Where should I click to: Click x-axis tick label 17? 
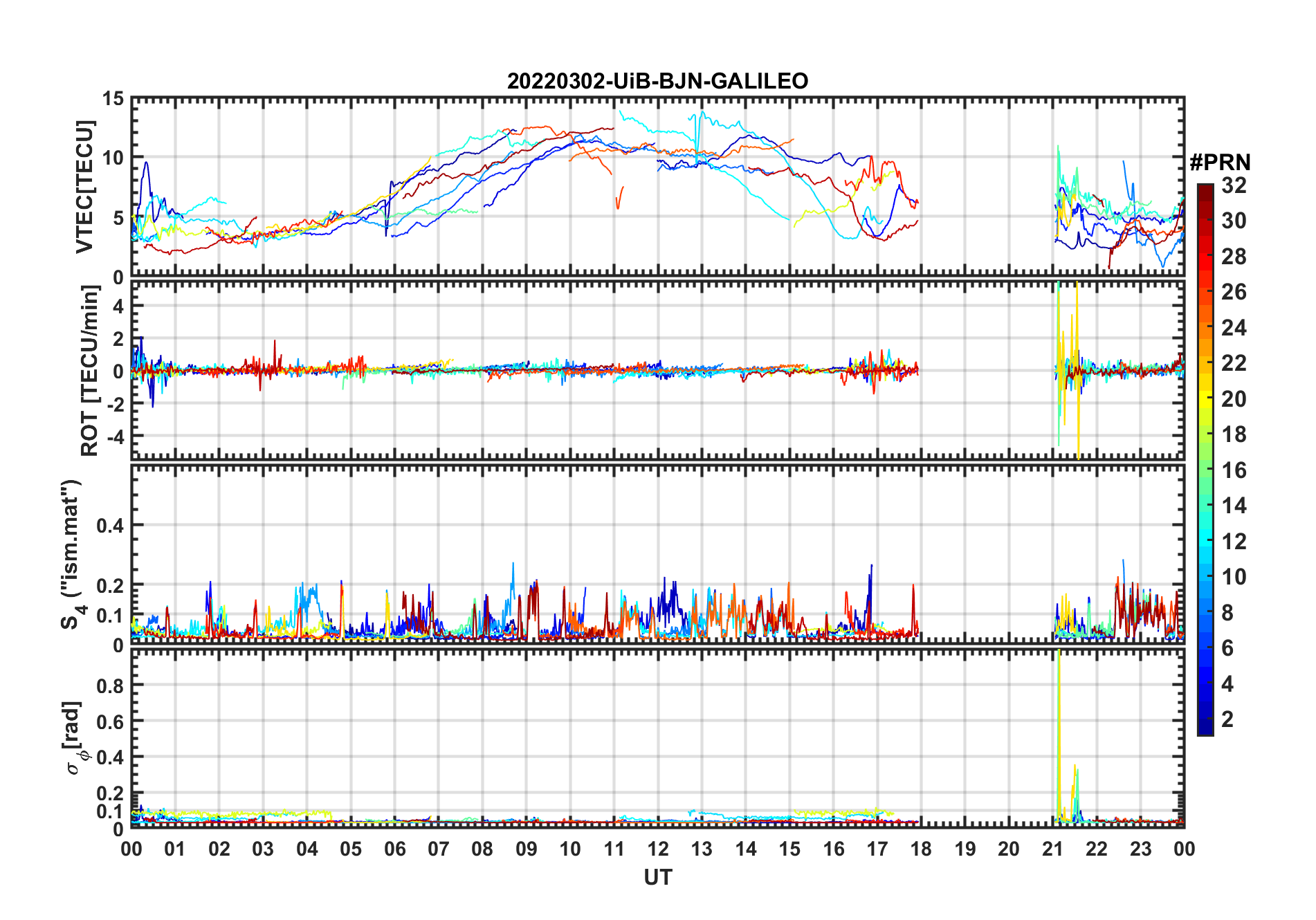[877, 849]
